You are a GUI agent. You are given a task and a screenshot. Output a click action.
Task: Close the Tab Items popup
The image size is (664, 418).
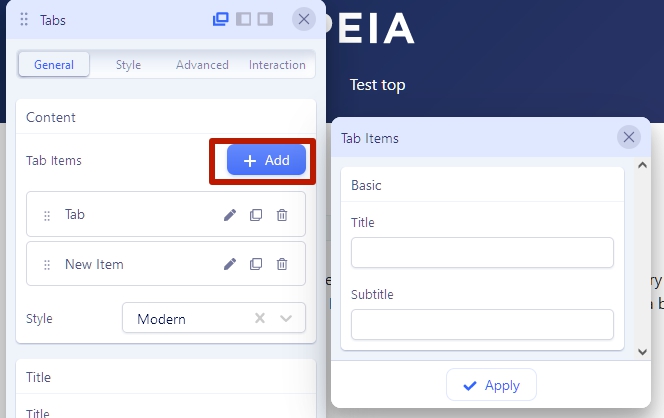[628, 138]
